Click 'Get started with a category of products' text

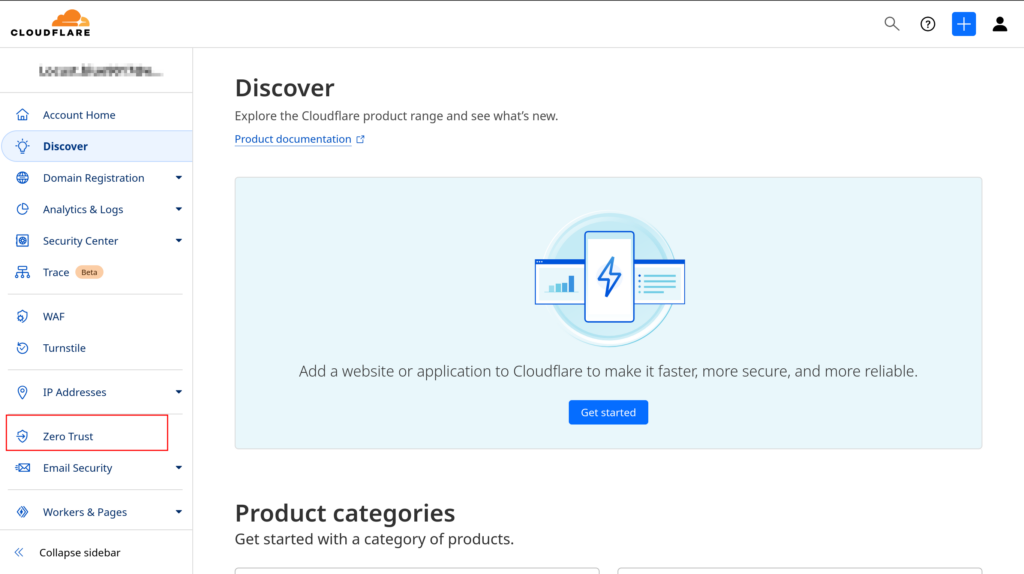pyautogui.click(x=374, y=539)
